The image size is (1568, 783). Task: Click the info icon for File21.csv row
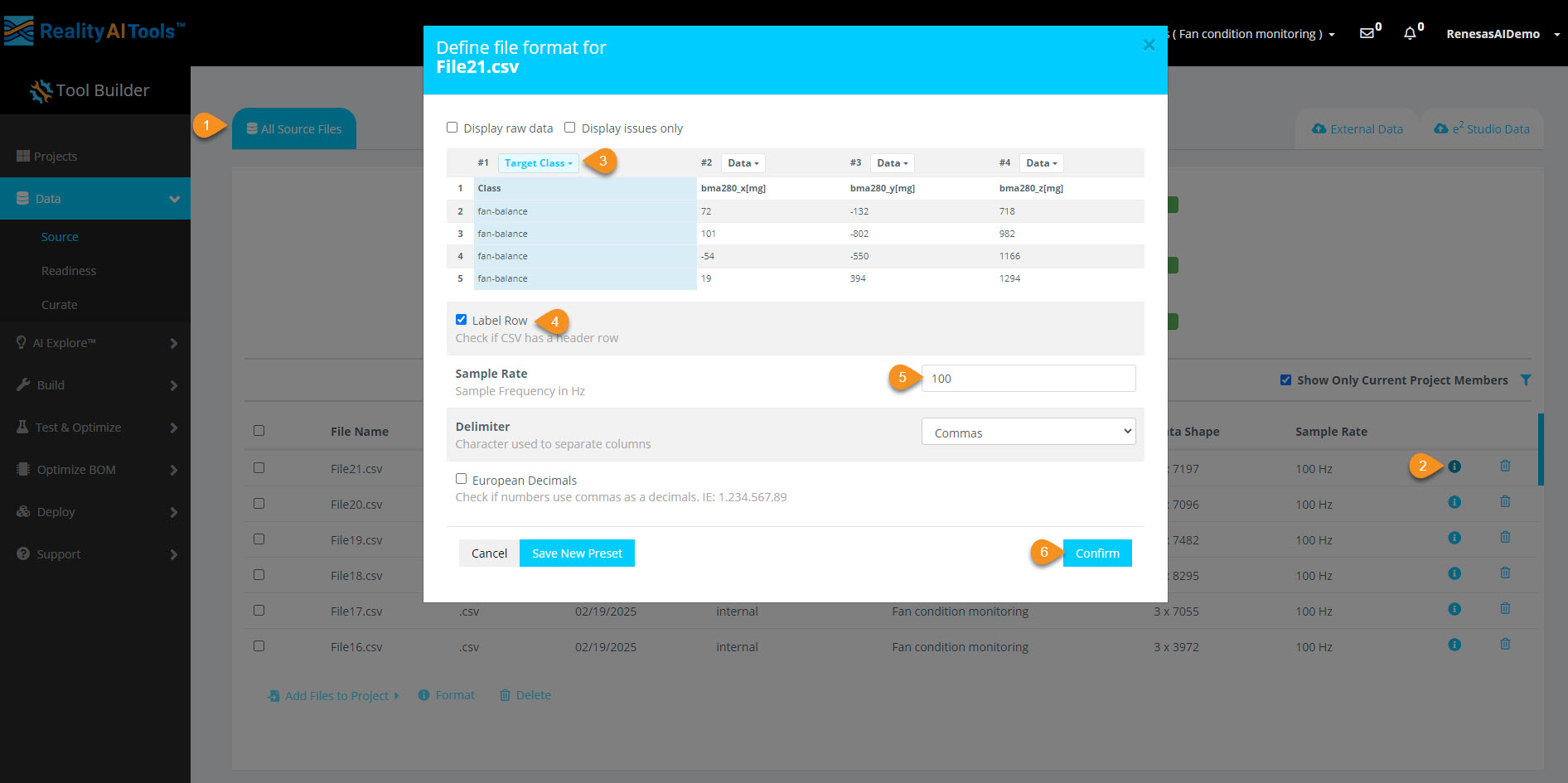coord(1454,466)
